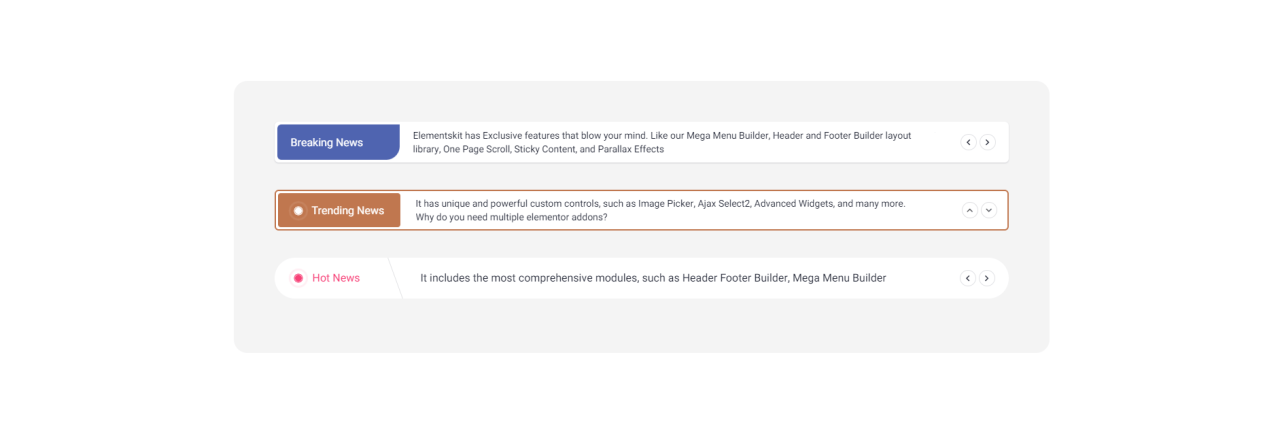The width and height of the screenshot is (1280, 440).
Task: Click the pink dot beside Hot News
Action: click(x=298, y=278)
